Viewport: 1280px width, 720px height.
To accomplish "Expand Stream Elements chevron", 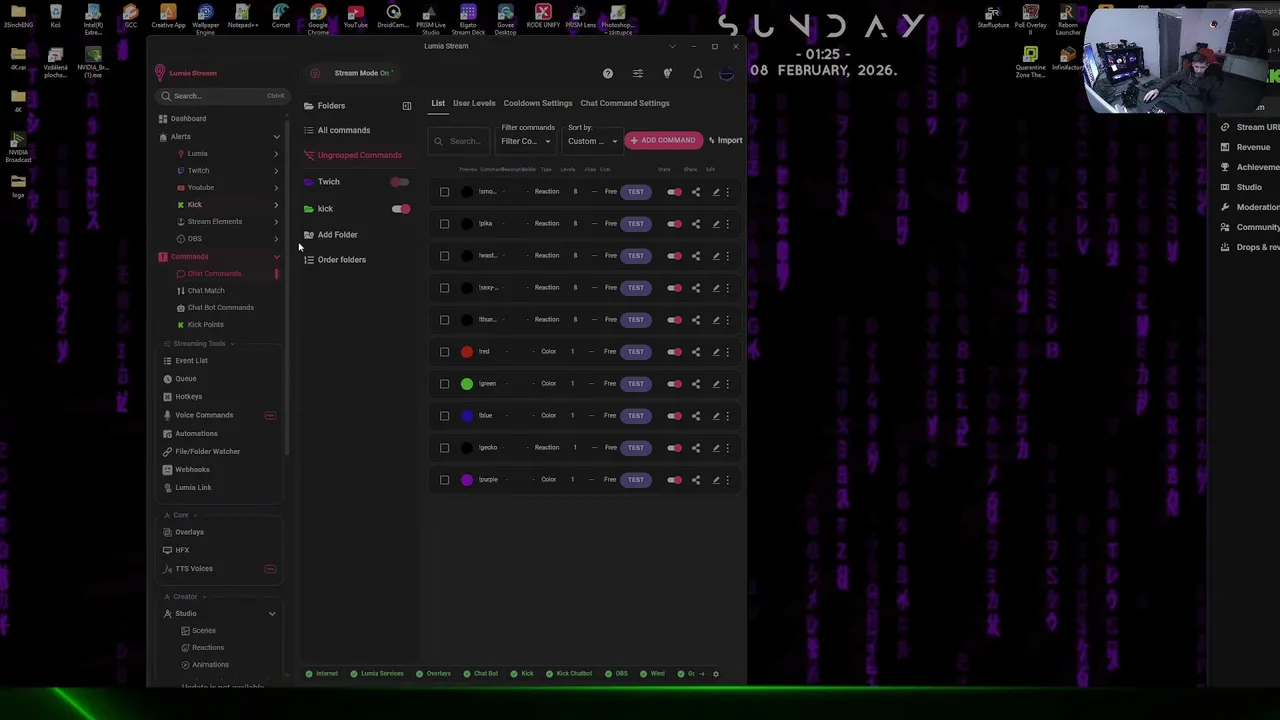I will pyautogui.click(x=276, y=222).
